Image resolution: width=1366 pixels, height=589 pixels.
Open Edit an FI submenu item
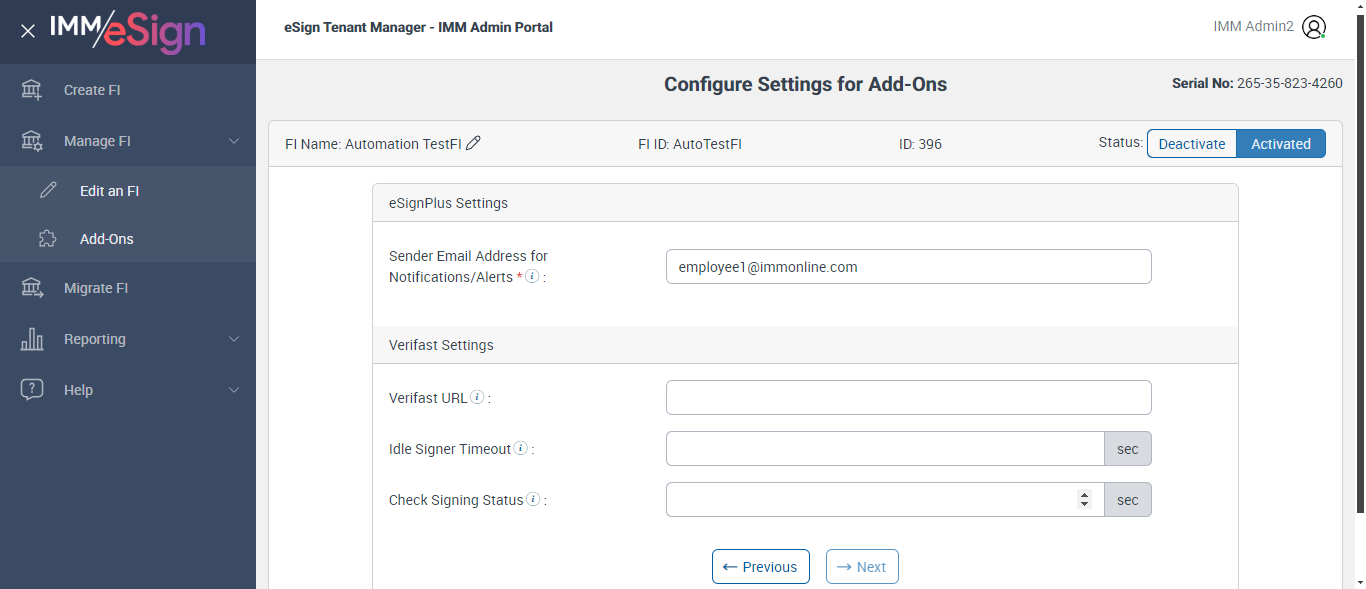109,191
